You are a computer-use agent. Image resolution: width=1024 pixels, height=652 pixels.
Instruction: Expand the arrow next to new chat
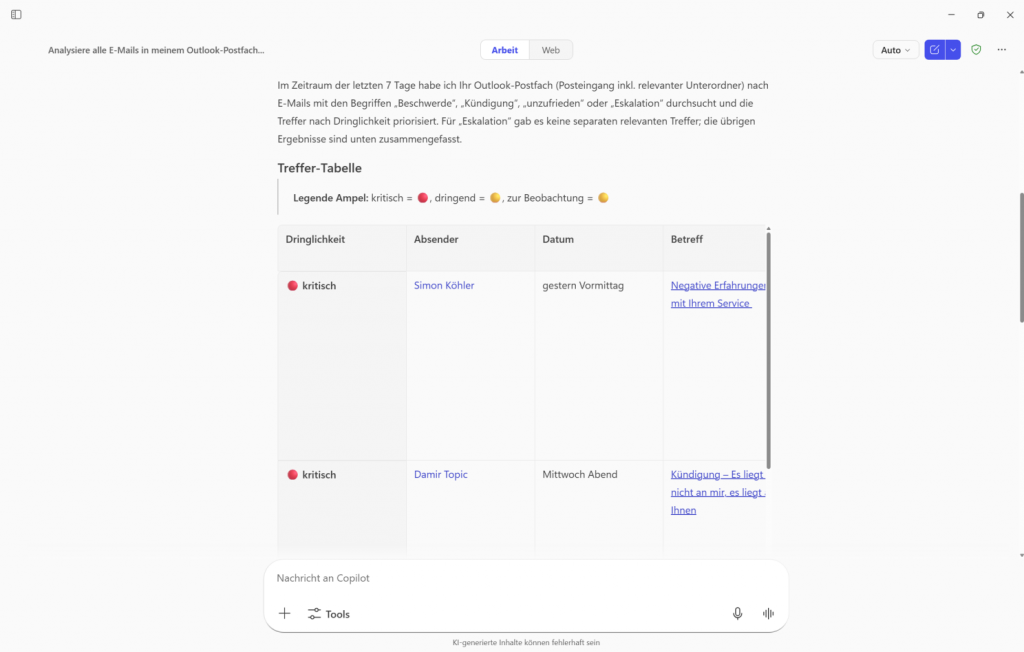tap(953, 50)
